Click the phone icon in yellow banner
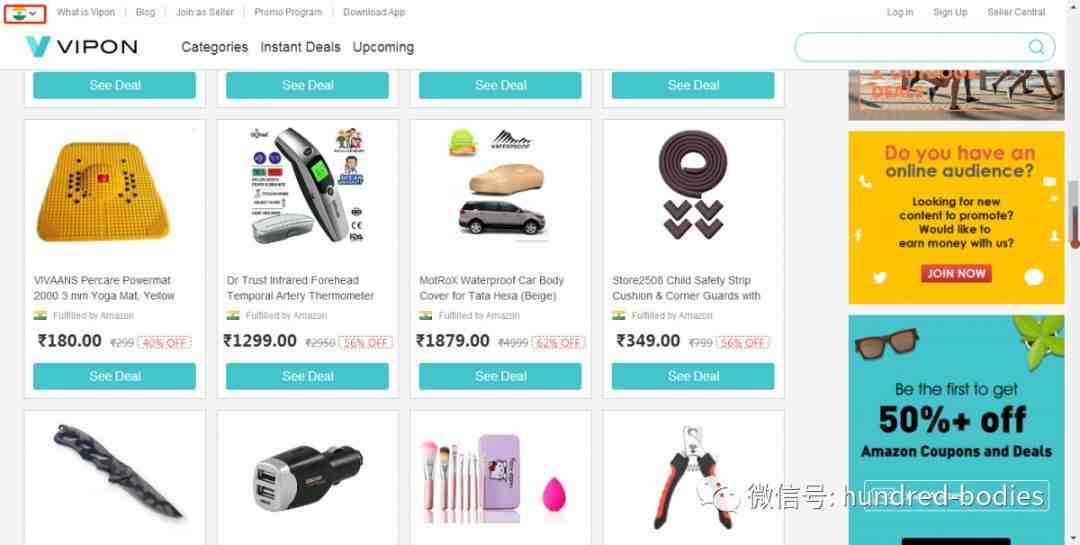 pyautogui.click(x=865, y=182)
